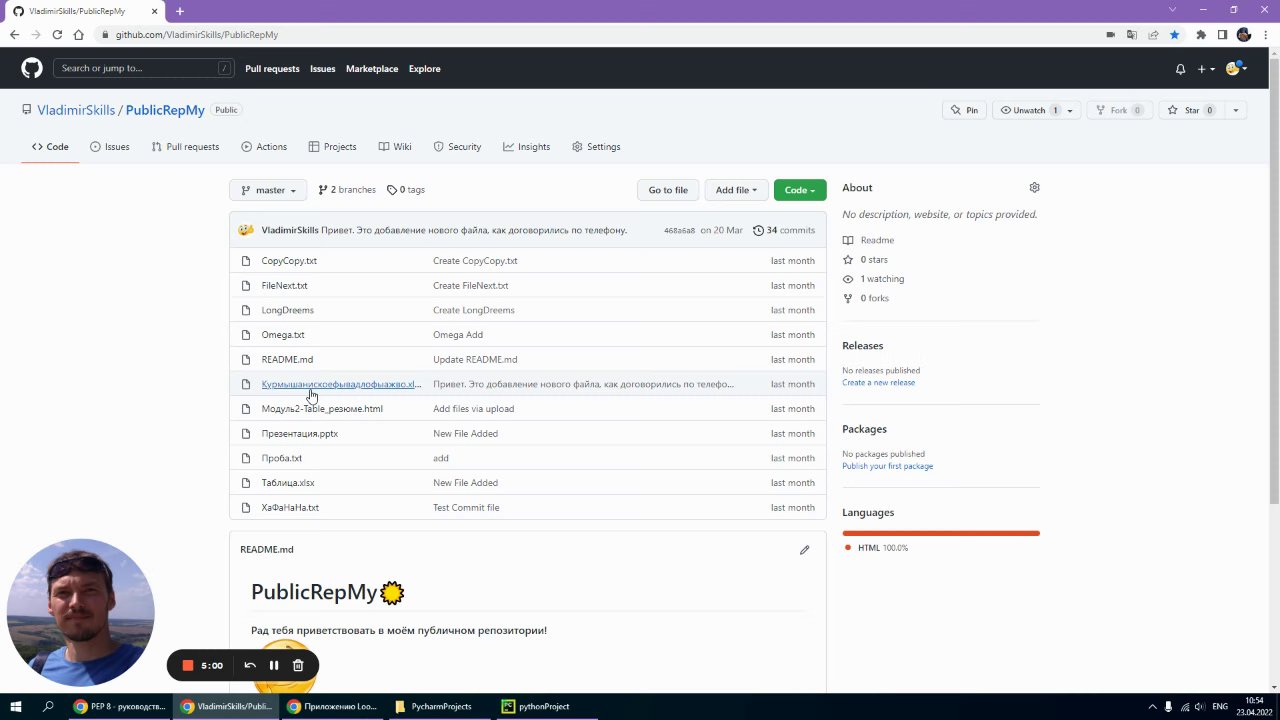Open Marketplace in the top navigation
Viewport: 1280px width, 720px height.
(x=372, y=69)
